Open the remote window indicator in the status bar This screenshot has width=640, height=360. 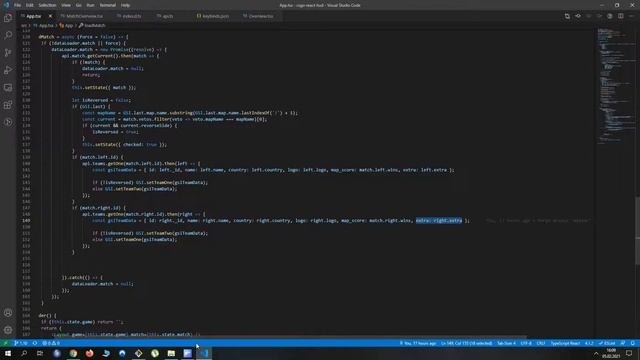5,343
